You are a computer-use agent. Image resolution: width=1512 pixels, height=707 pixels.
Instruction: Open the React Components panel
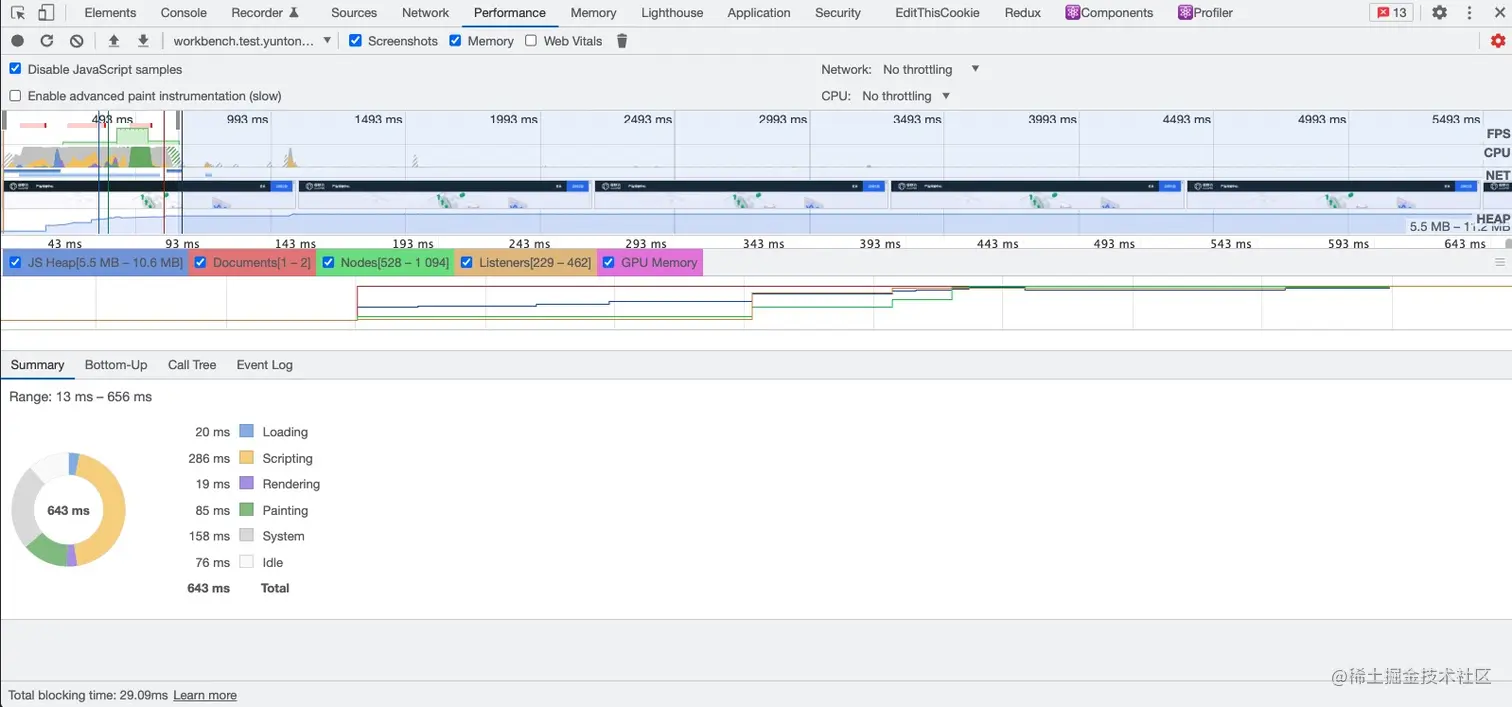click(1109, 13)
